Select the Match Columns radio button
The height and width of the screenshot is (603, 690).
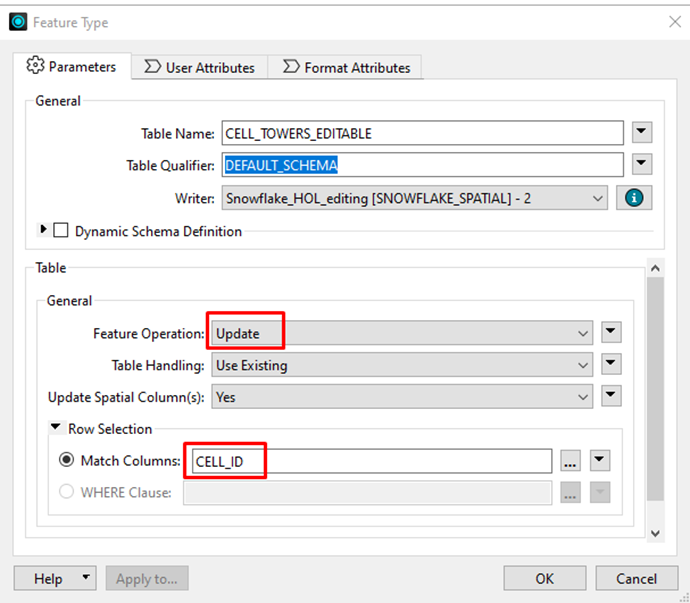pyautogui.click(x=67, y=461)
